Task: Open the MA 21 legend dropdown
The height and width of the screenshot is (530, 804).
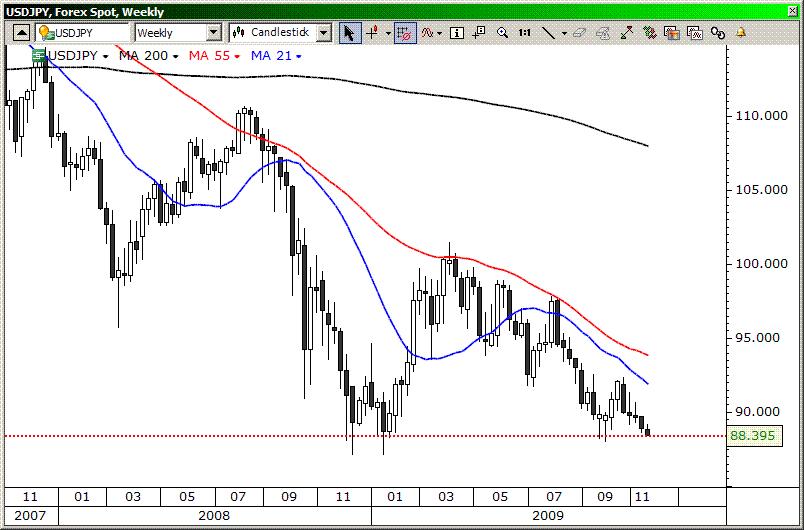Action: click(x=299, y=56)
